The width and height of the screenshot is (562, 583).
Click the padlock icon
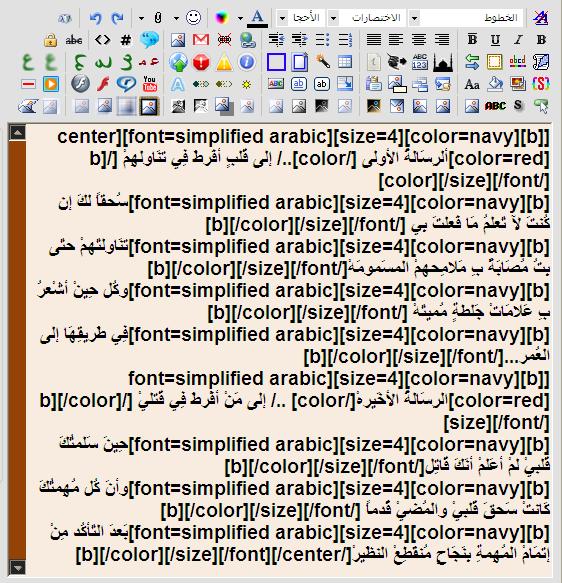50,40
